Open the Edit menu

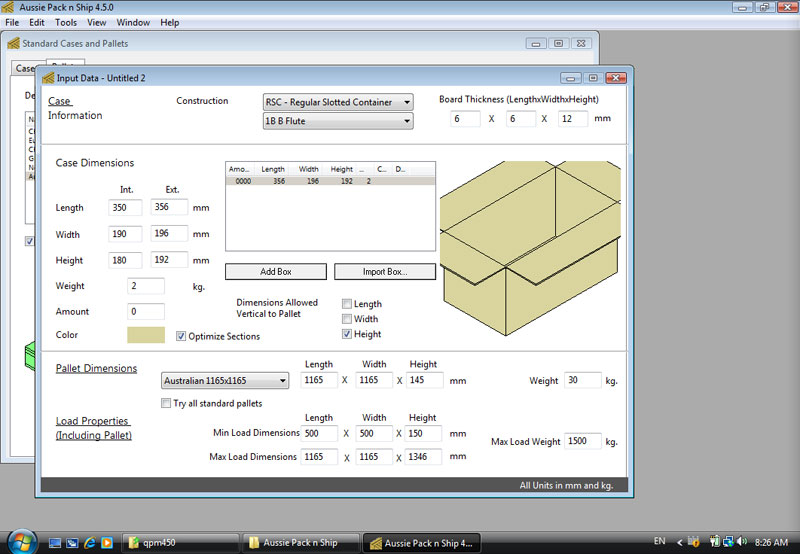[36, 22]
